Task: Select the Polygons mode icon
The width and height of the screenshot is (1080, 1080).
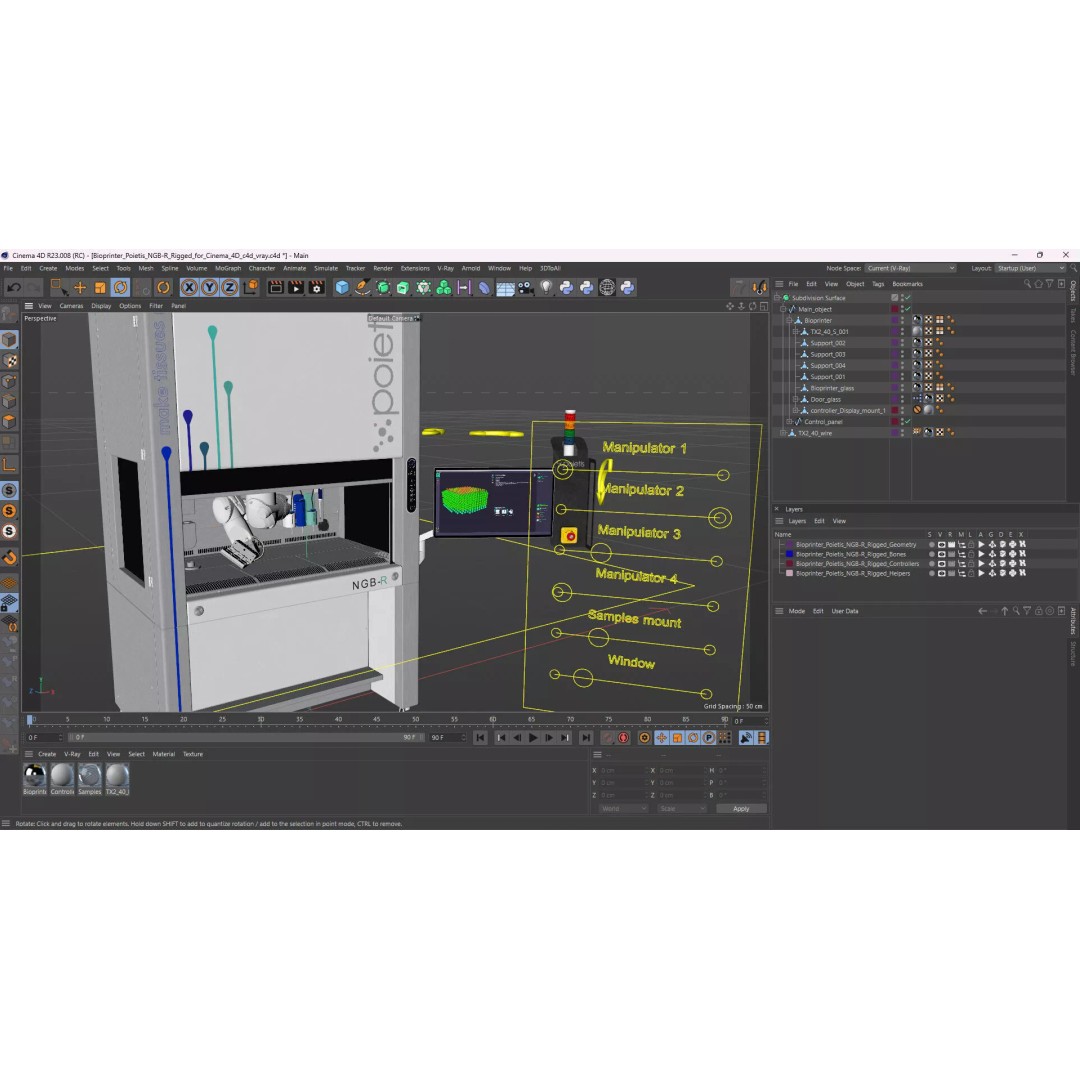Action: pos(10,422)
